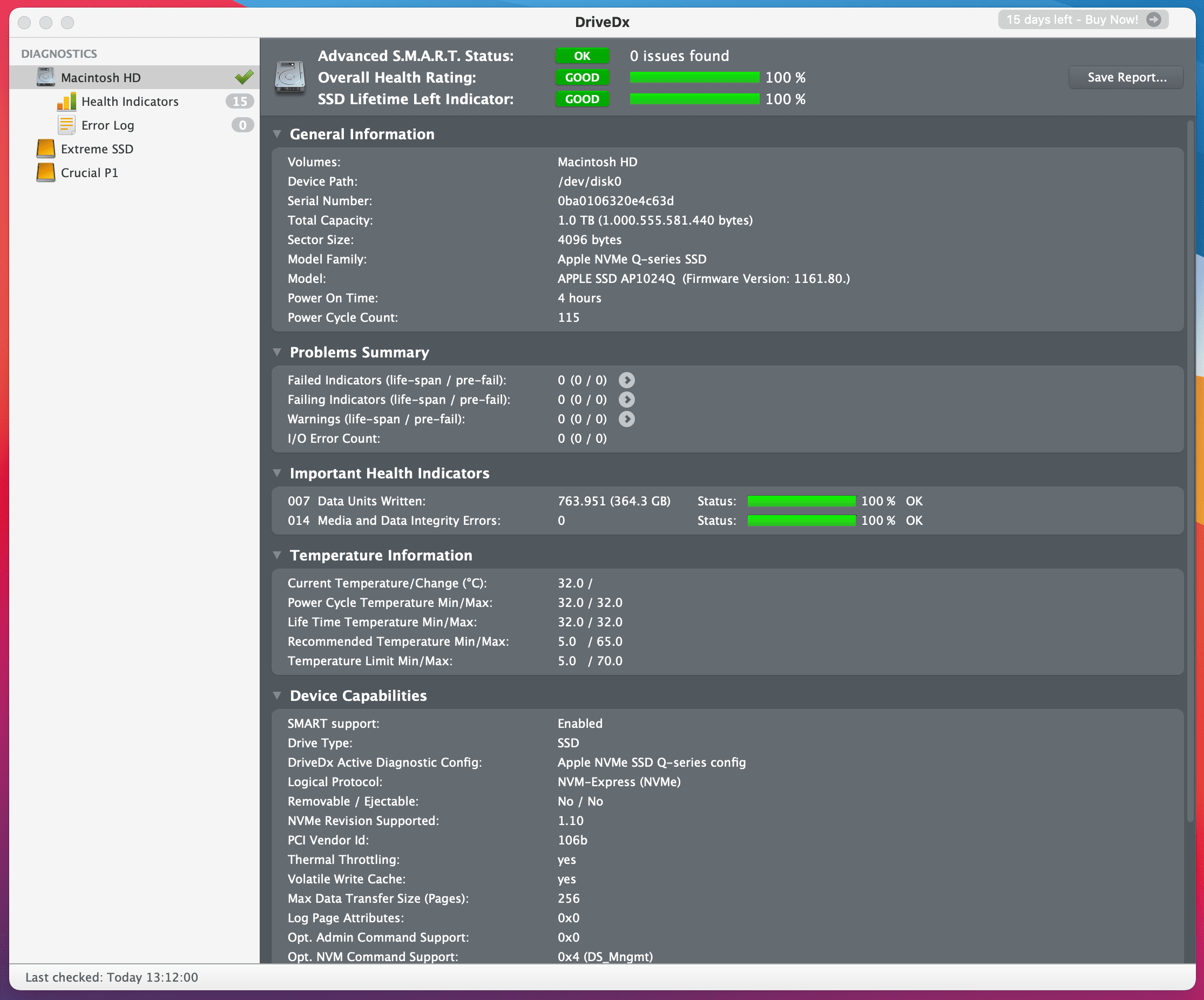Click the DriveDx window title
The width and height of the screenshot is (1204, 1000).
pos(602,22)
